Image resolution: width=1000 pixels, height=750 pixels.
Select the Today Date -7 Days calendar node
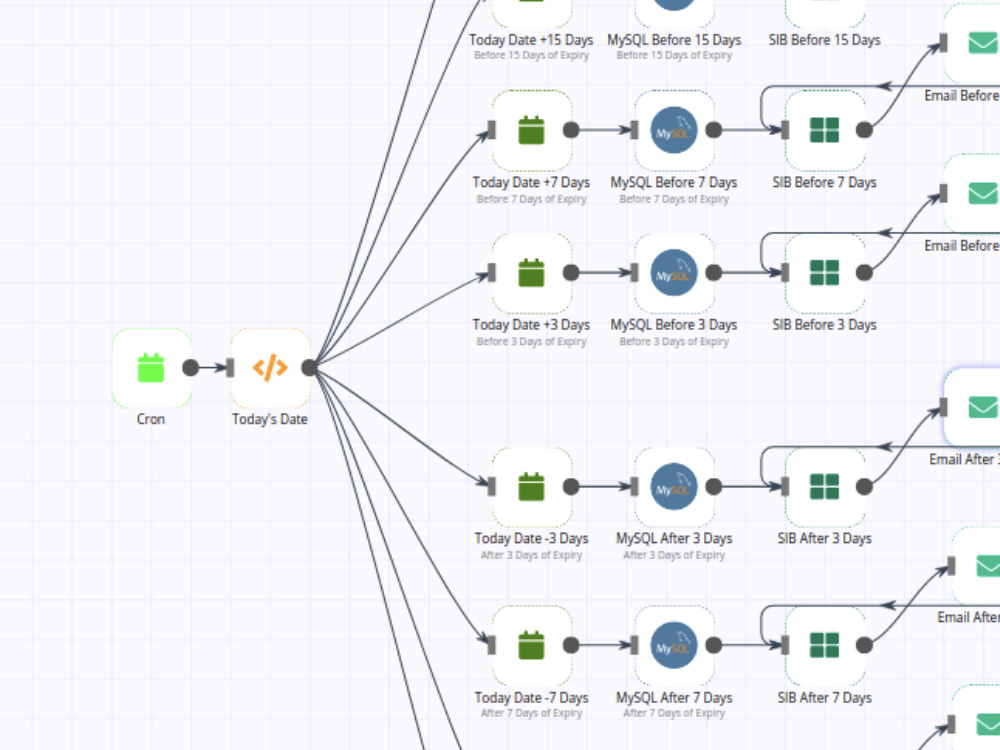click(x=531, y=645)
